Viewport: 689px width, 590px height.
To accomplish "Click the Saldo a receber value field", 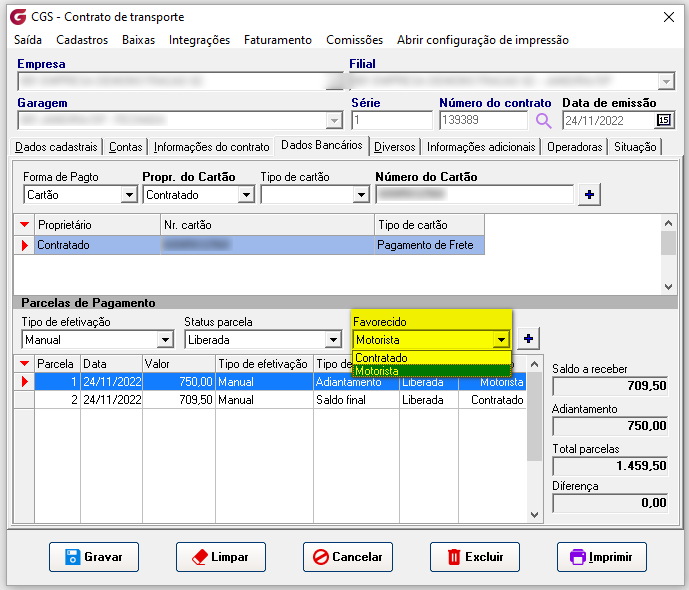I will coord(610,386).
